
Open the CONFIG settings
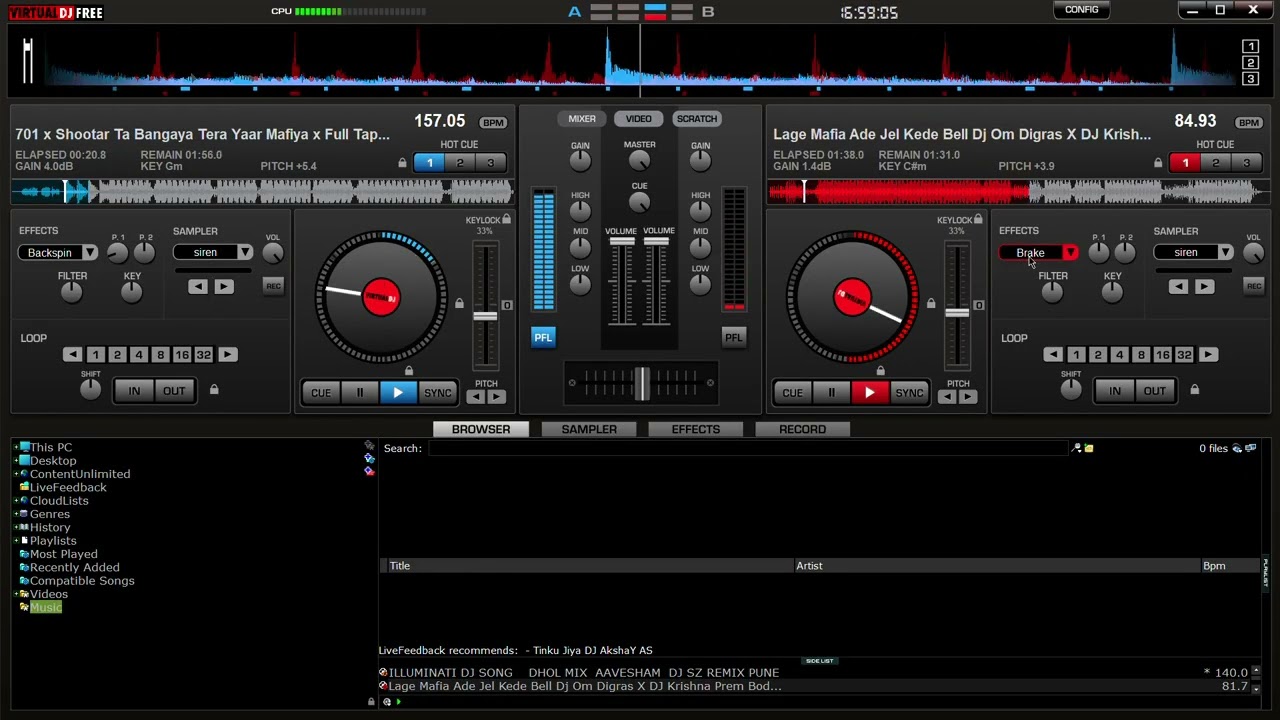point(1081,10)
